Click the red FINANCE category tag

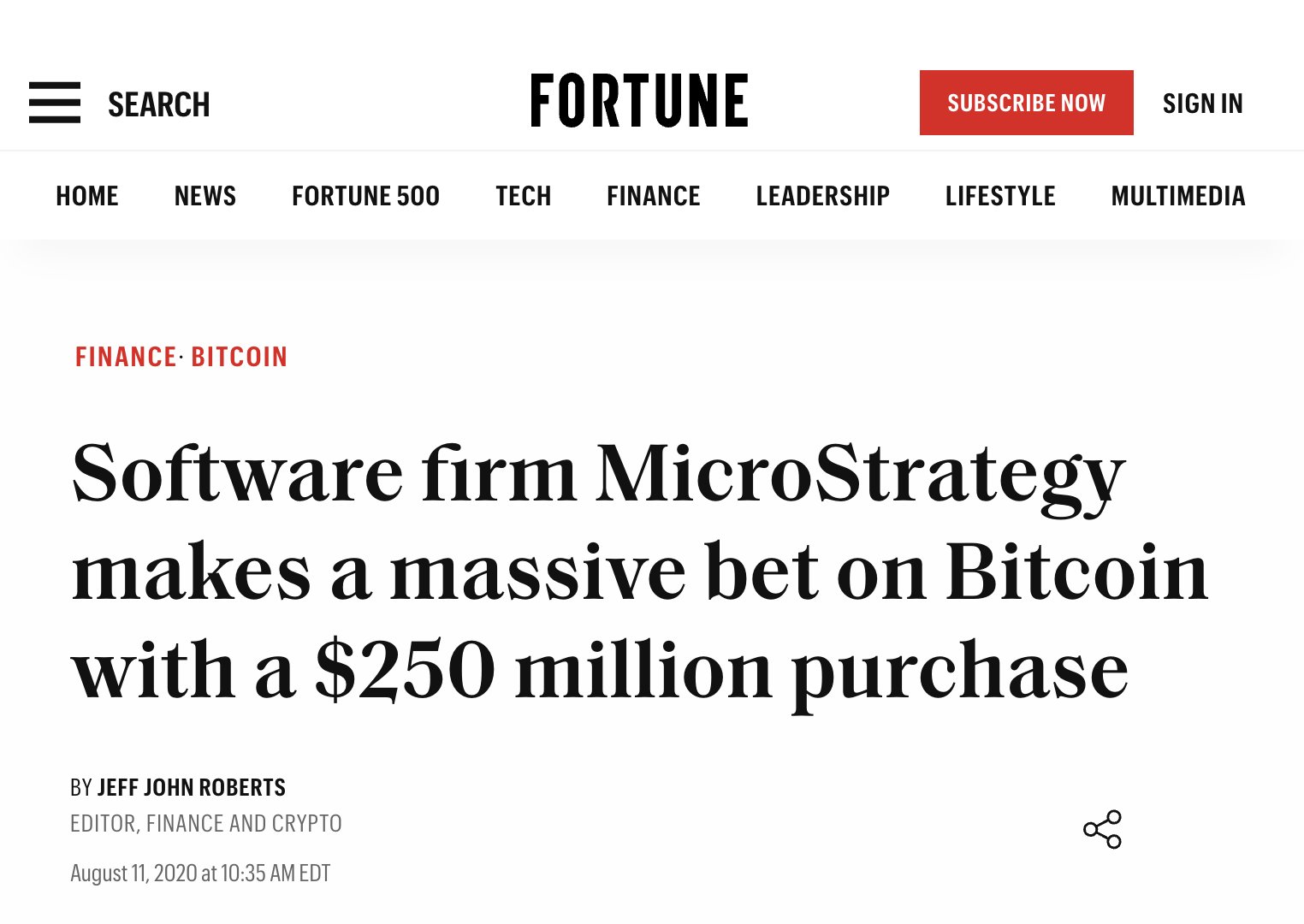[x=126, y=357]
